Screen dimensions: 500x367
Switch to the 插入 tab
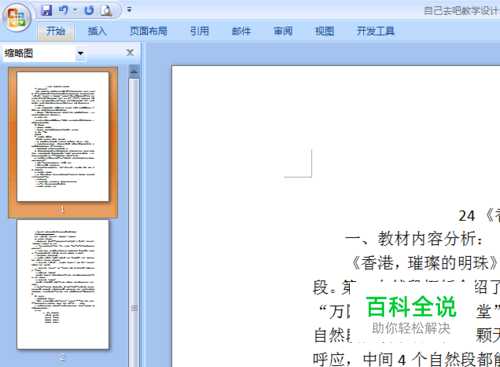coord(97,31)
